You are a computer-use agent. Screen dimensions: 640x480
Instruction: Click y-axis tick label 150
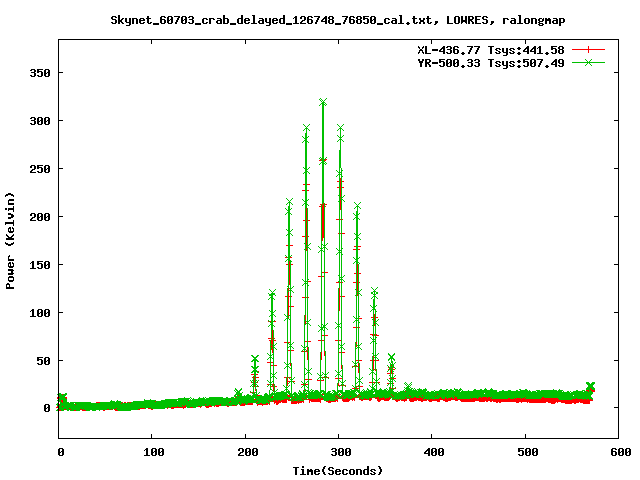tap(40, 265)
